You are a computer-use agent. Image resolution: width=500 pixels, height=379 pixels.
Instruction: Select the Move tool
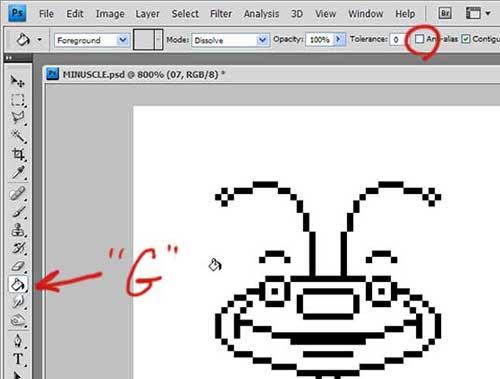click(x=17, y=81)
